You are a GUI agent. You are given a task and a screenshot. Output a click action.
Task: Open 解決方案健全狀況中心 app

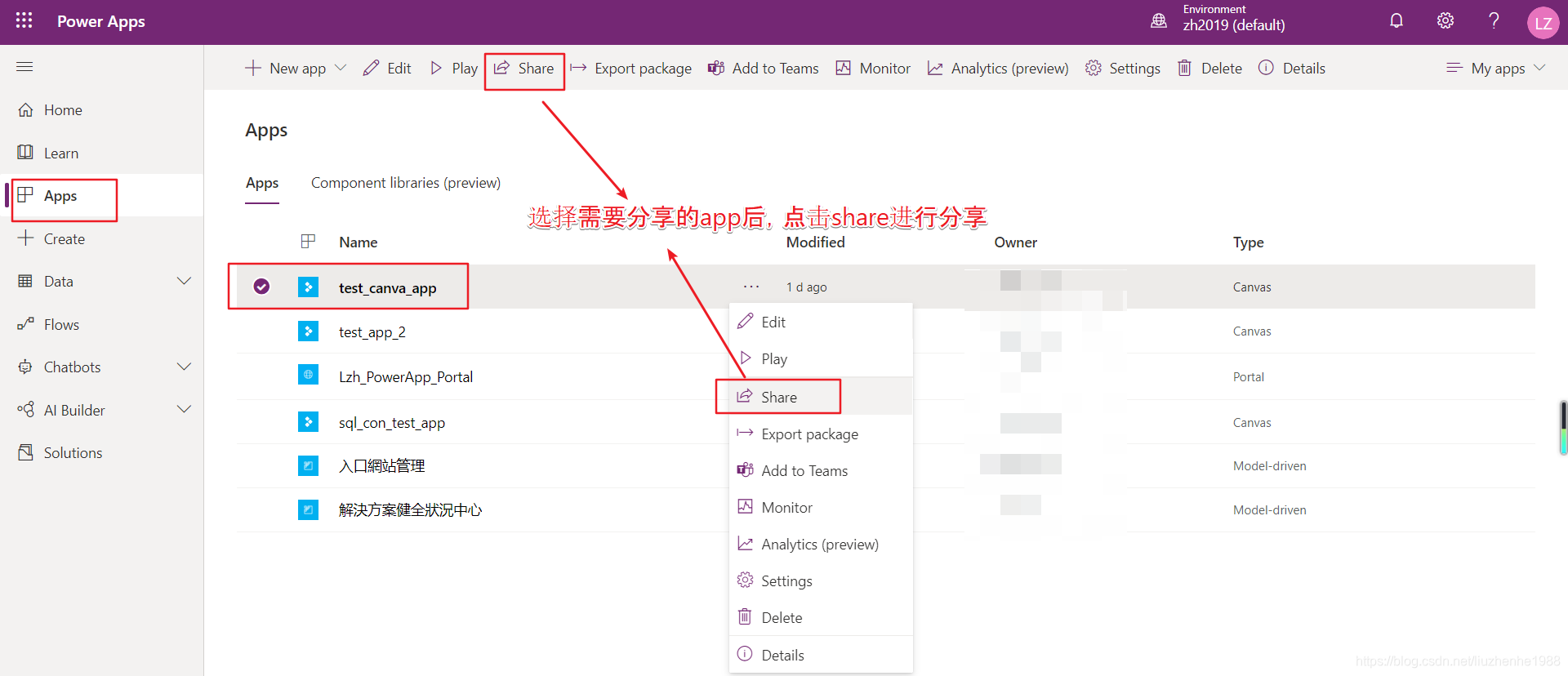411,510
